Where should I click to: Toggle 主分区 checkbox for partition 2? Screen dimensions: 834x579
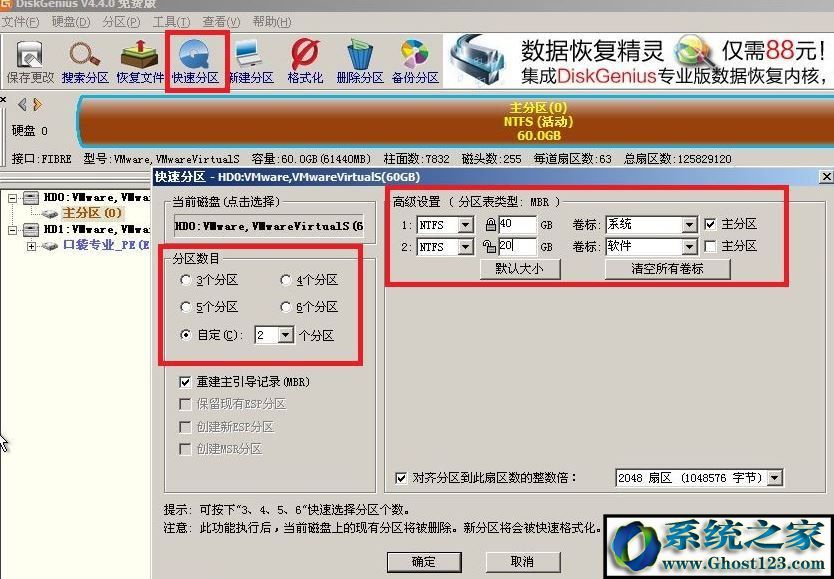tap(710, 246)
